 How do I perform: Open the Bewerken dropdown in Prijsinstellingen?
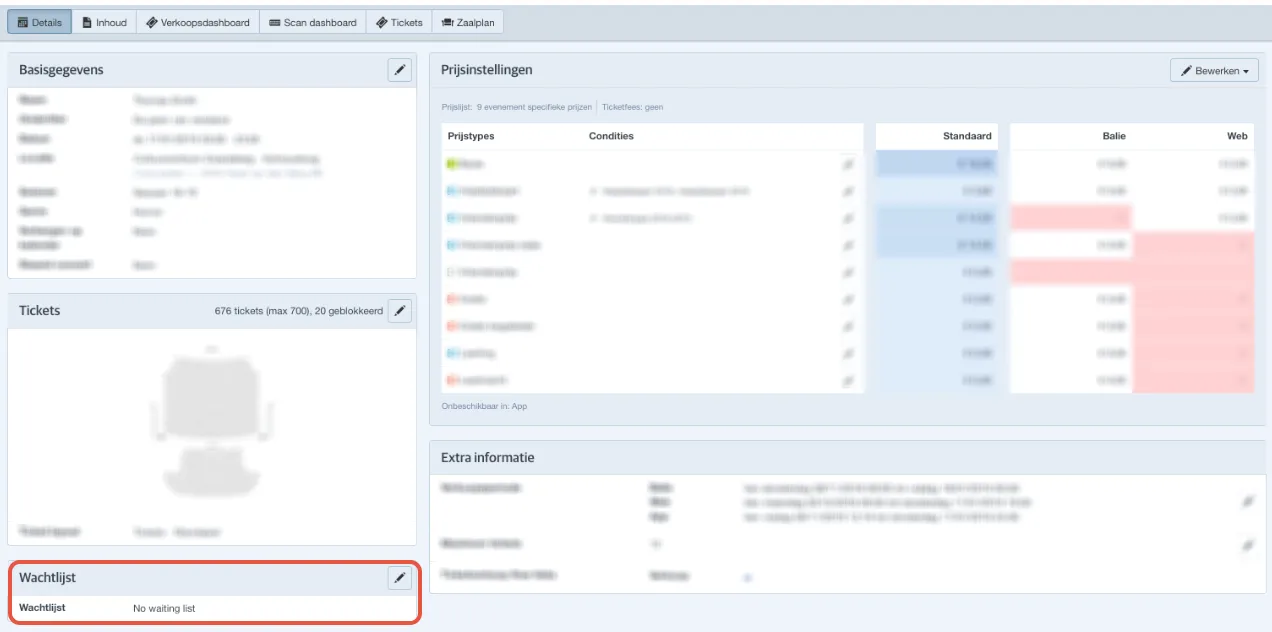coord(1214,71)
